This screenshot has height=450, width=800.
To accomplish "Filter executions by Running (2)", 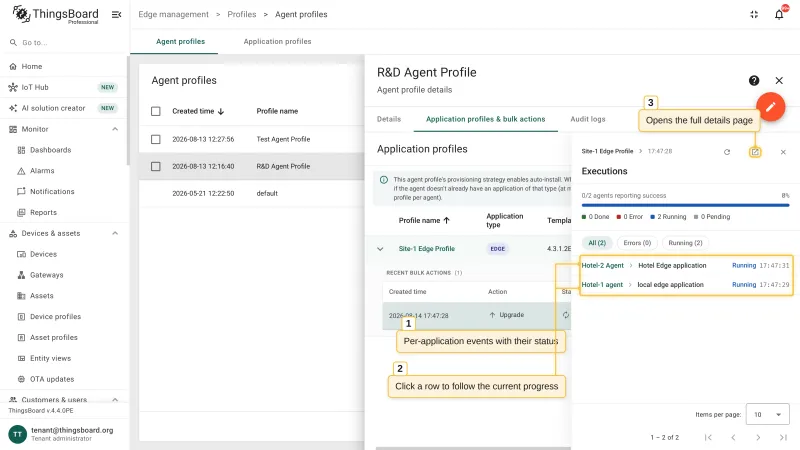I will tap(685, 243).
